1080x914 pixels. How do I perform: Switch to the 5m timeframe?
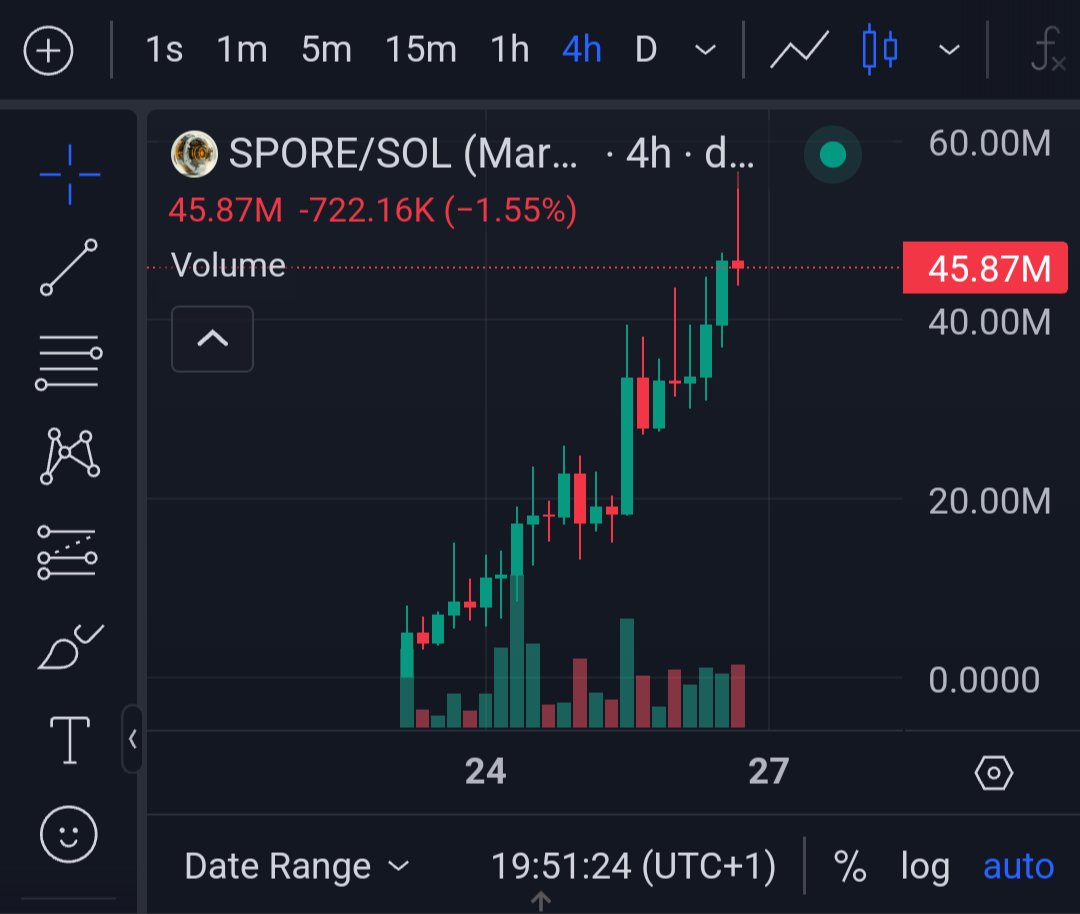point(326,50)
